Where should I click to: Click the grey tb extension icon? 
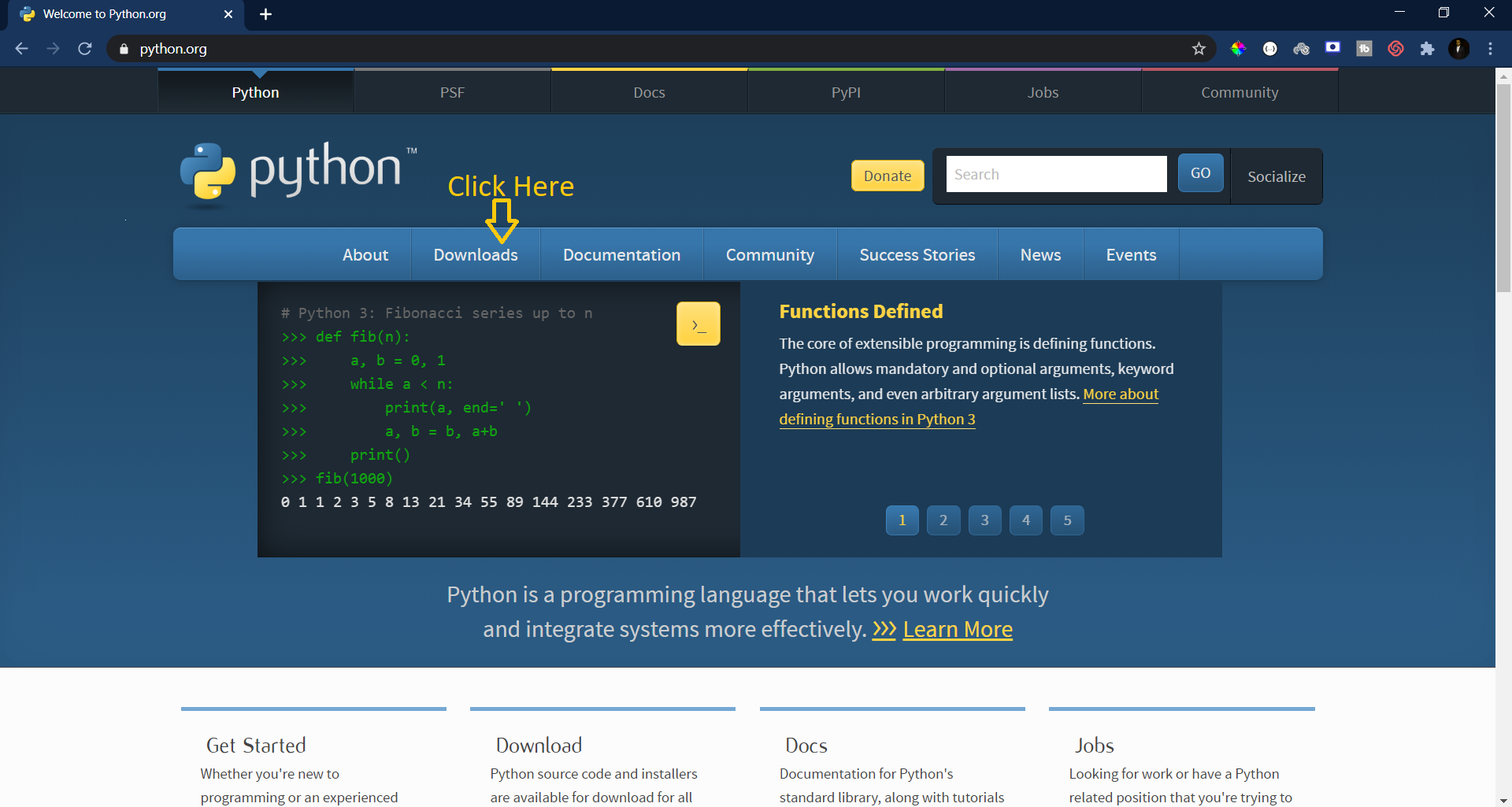1364,49
